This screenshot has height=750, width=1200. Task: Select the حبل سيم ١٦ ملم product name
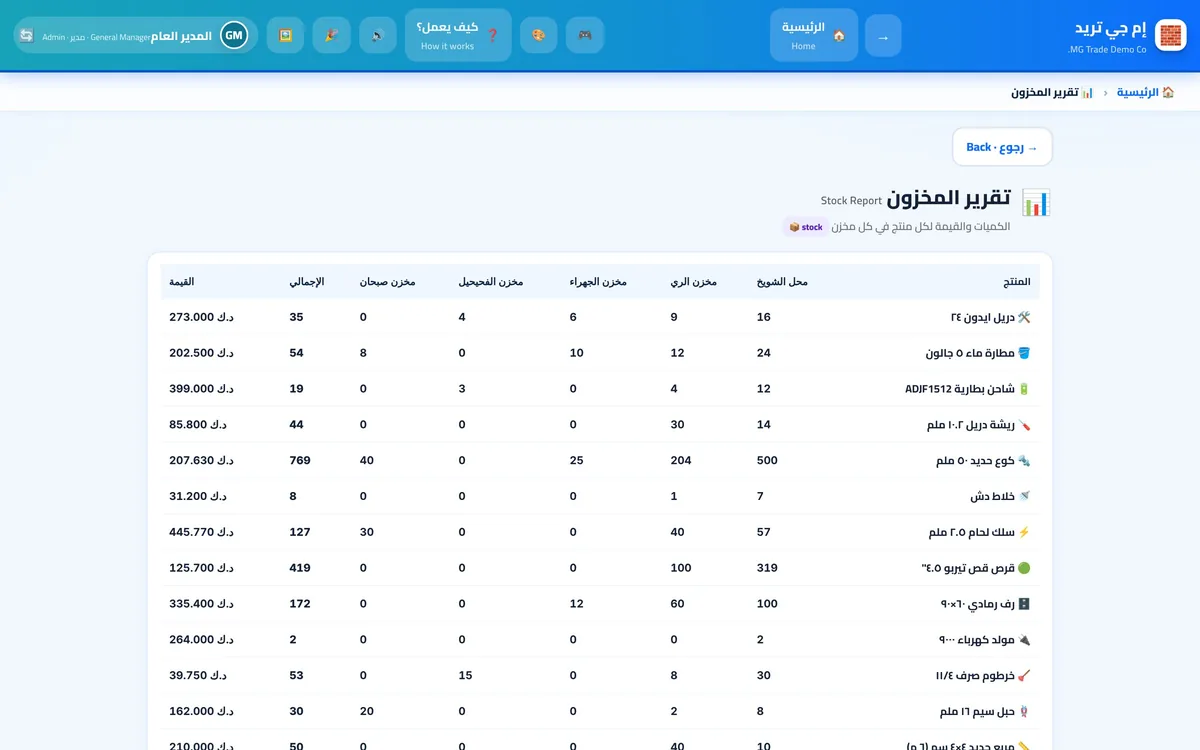coord(985,712)
